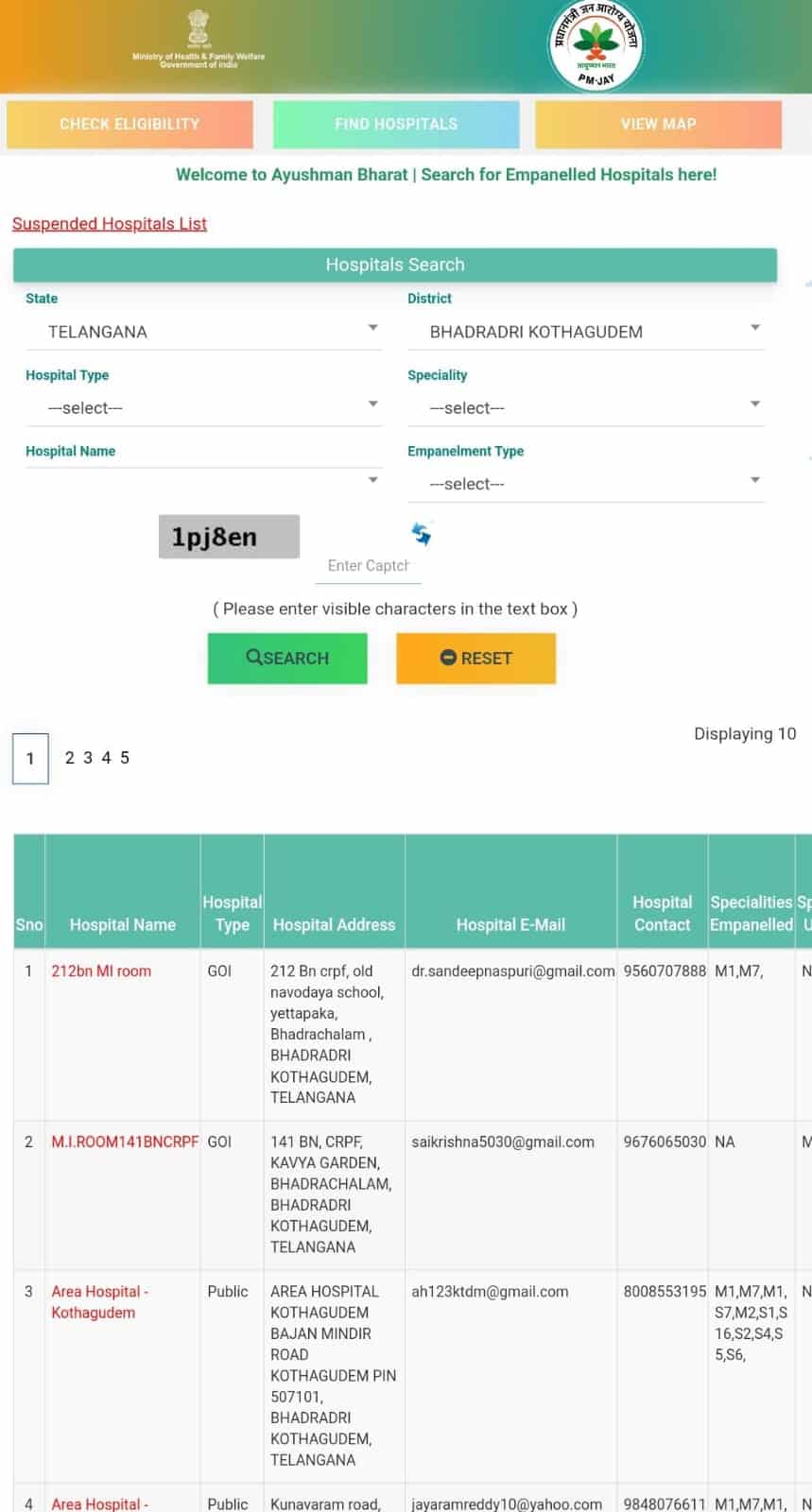Open the Find Hospitals tab

(396, 124)
